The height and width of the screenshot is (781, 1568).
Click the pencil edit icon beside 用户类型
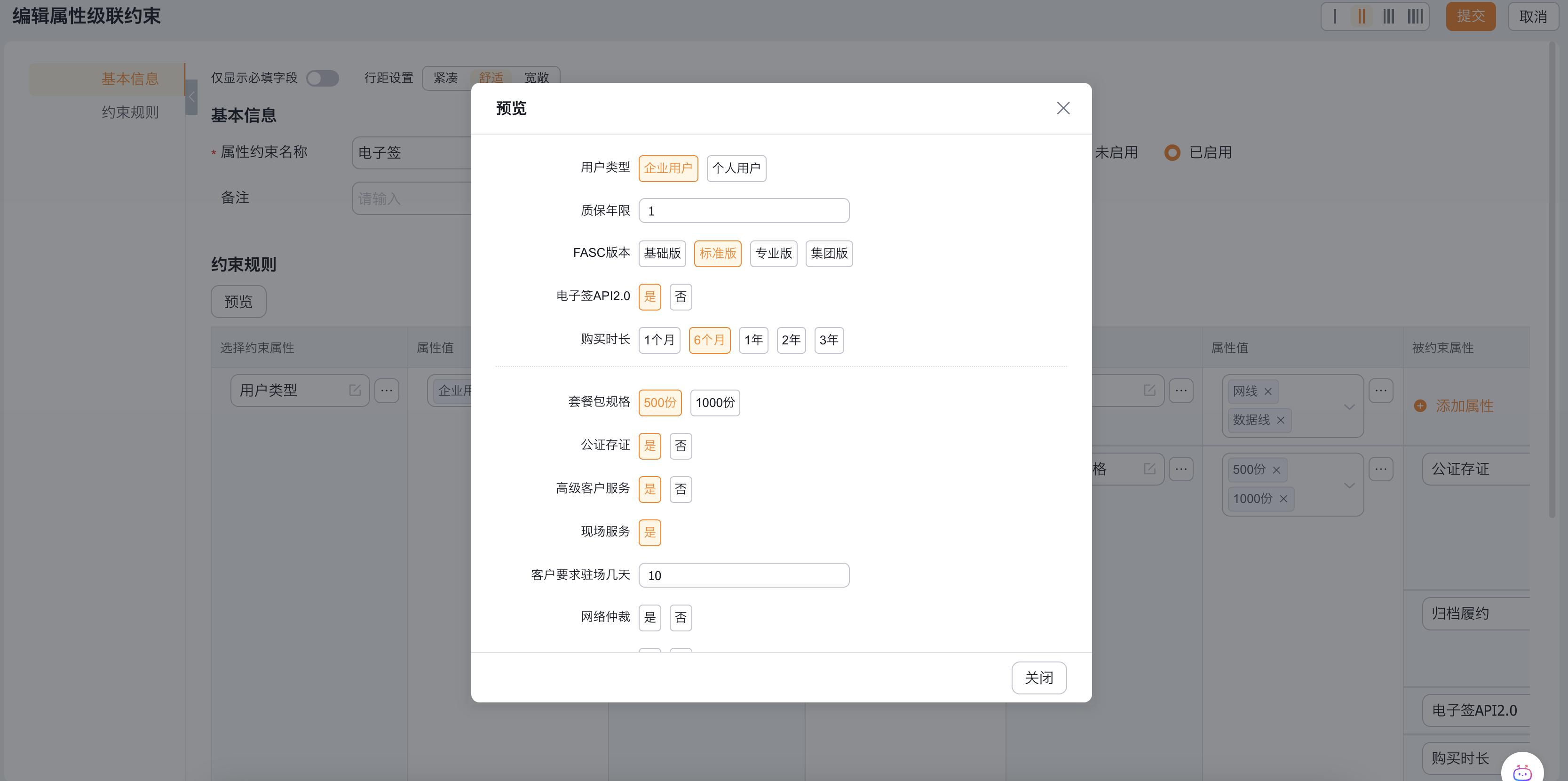coord(355,390)
